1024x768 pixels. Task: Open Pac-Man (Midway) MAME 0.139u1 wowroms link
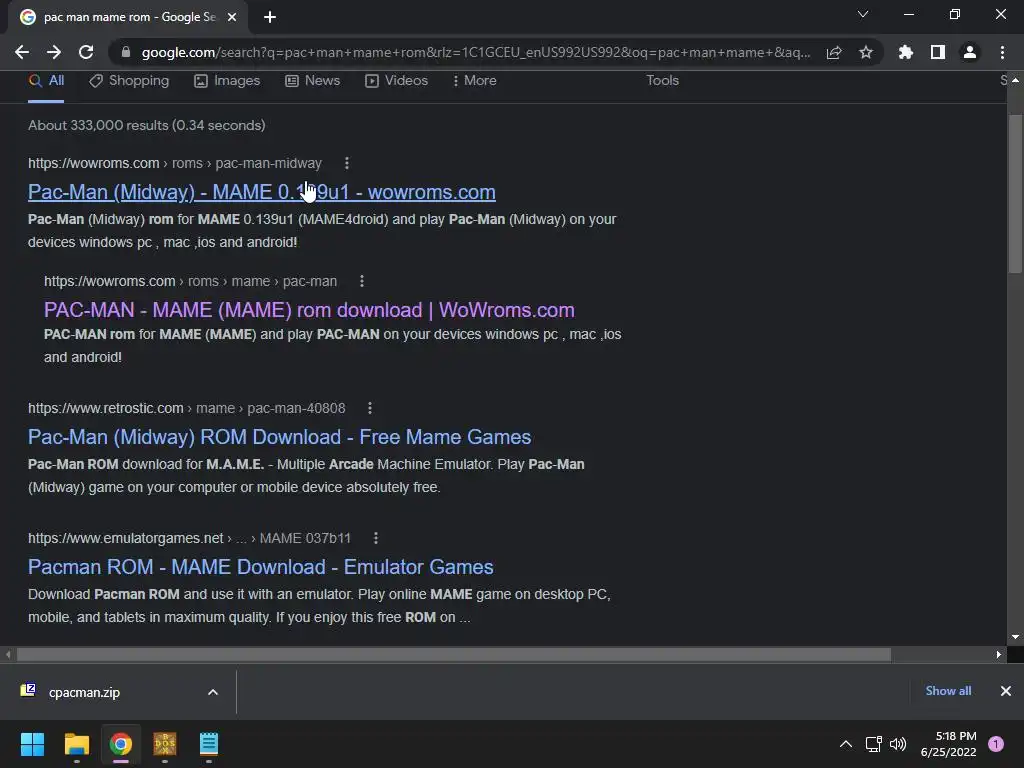click(261, 192)
